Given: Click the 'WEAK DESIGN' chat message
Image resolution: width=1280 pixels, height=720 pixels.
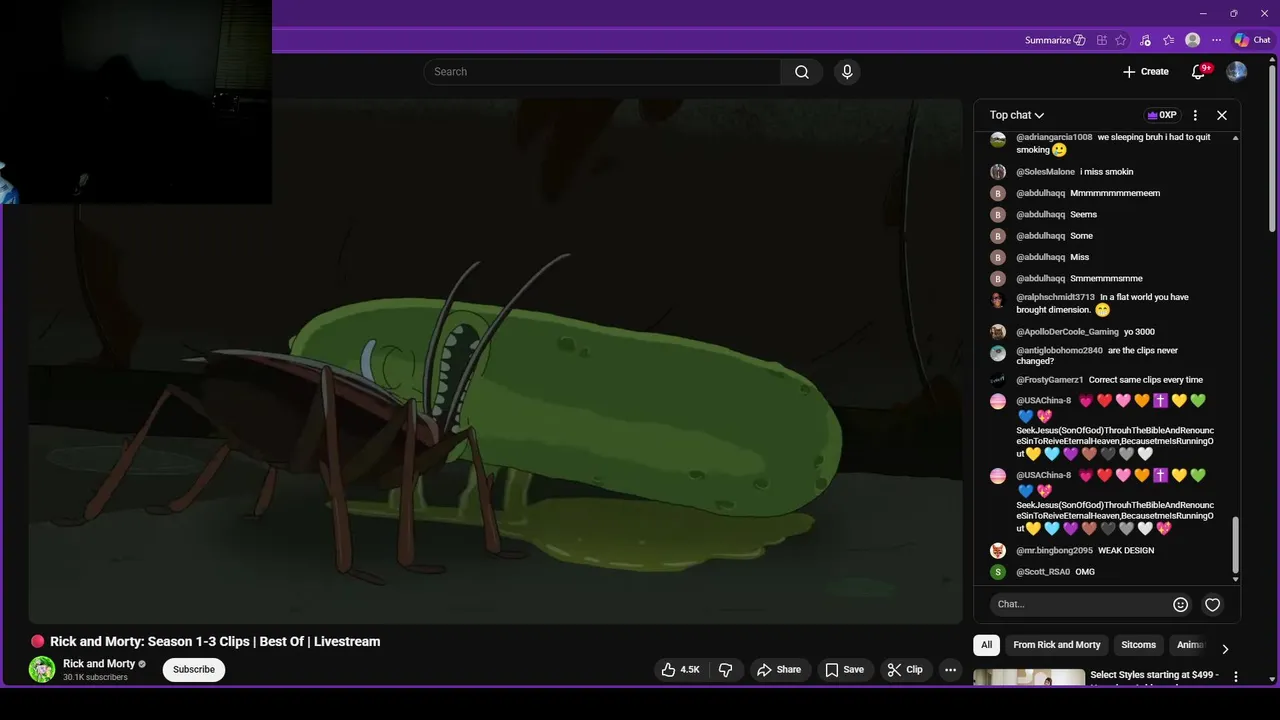Looking at the screenshot, I should pos(1126,551).
